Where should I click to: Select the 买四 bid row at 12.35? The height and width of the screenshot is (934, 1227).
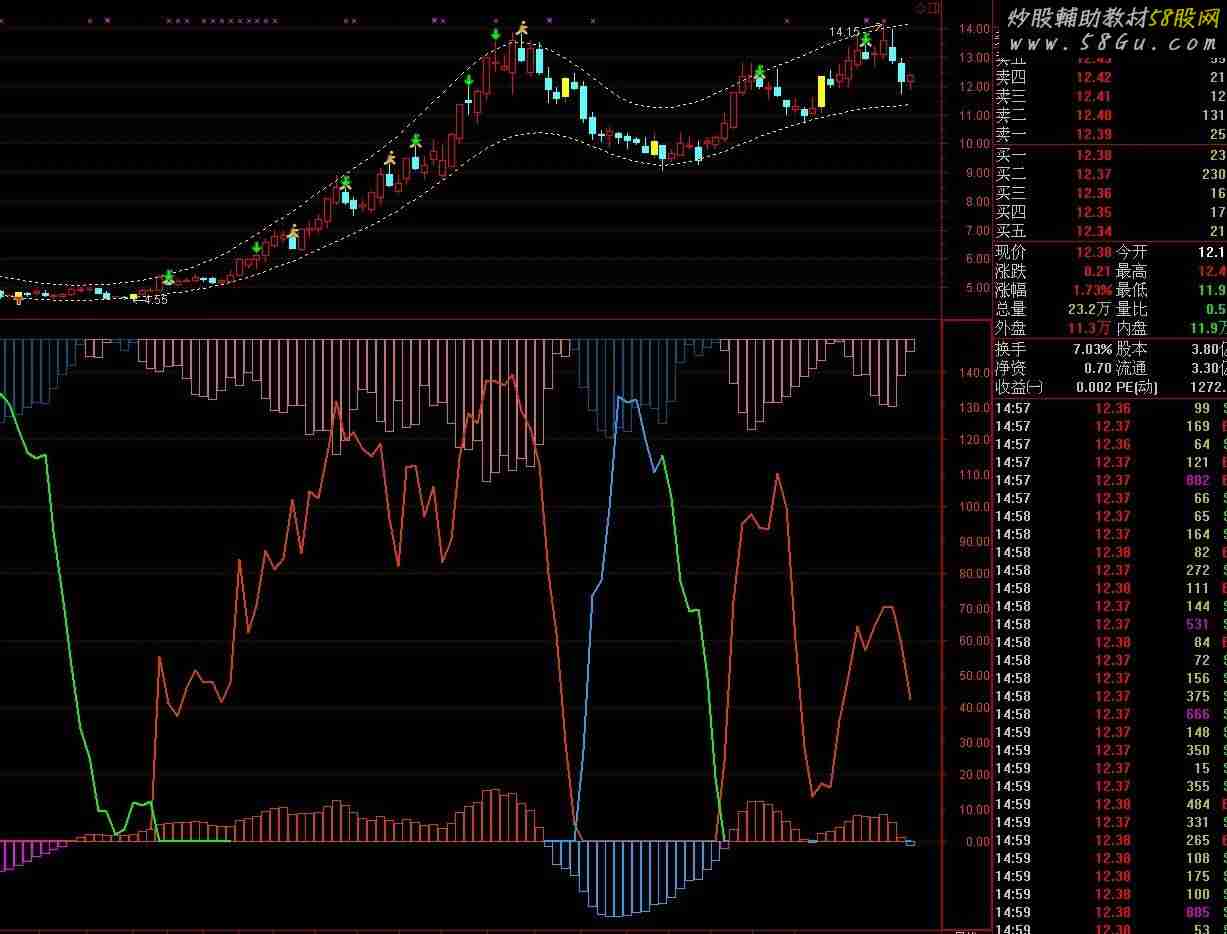click(1110, 212)
